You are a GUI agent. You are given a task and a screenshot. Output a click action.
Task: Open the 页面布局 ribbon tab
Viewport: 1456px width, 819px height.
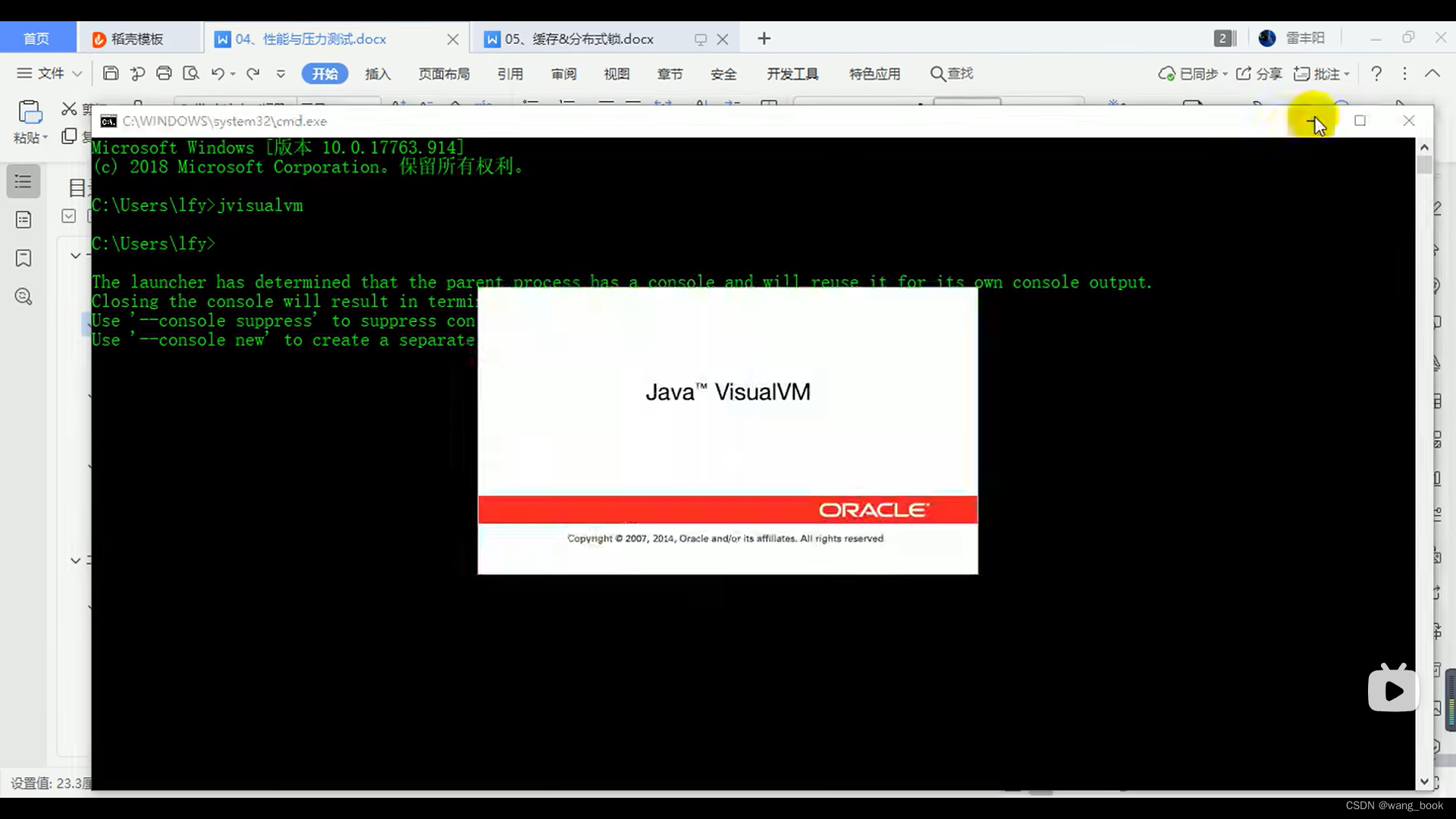click(444, 74)
